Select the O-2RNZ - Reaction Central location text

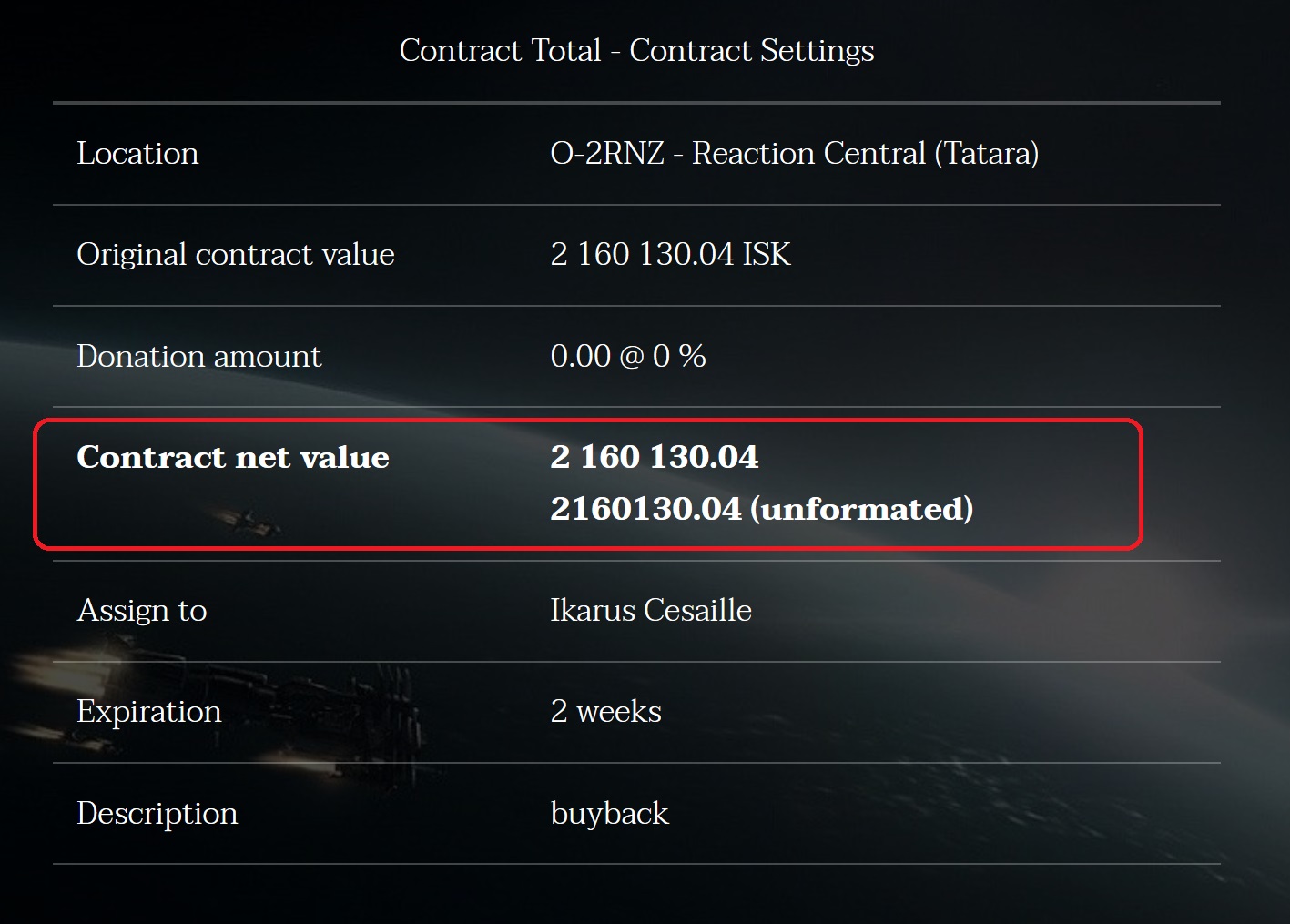tap(737, 153)
